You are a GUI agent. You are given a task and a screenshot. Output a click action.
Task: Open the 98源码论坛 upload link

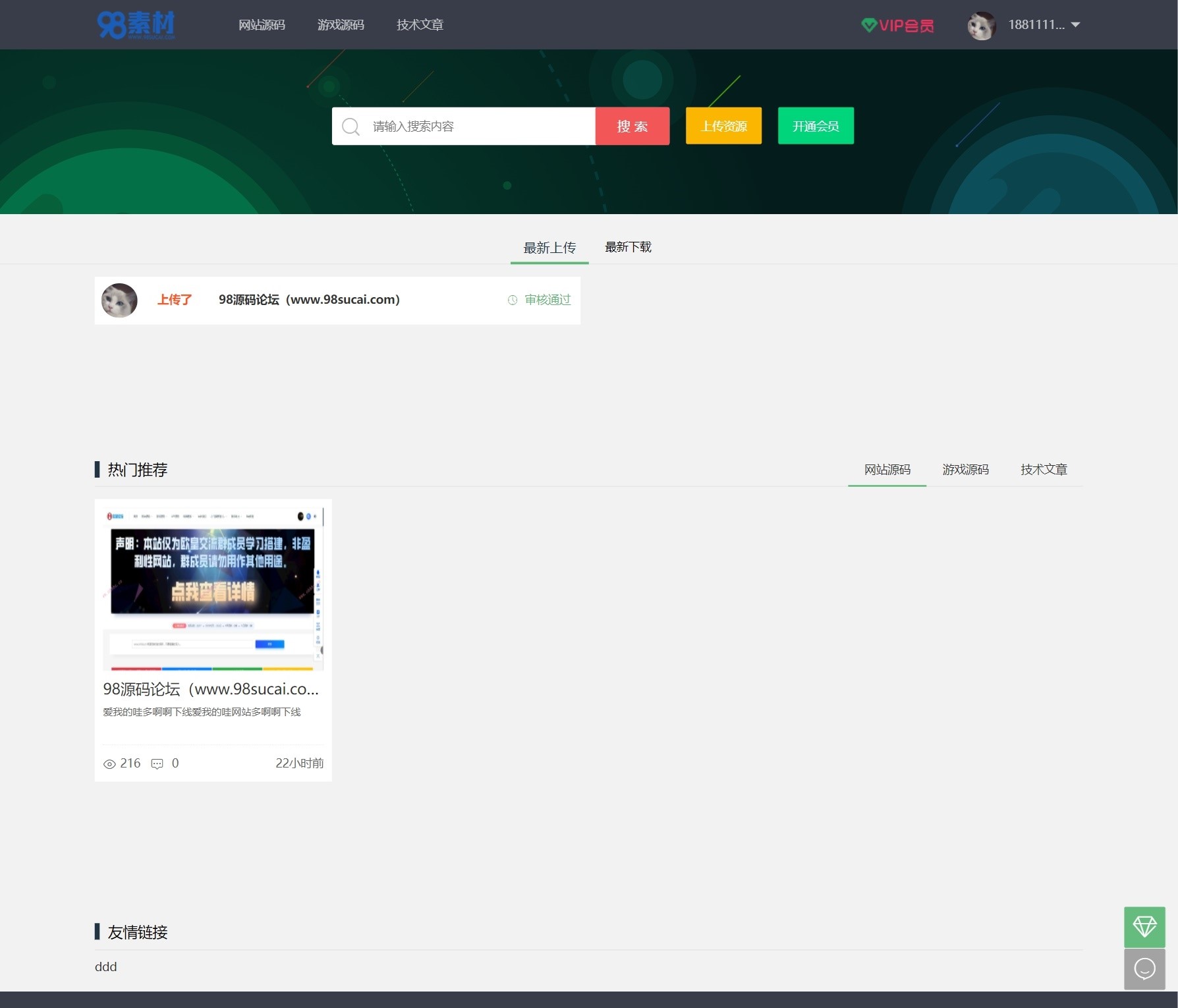click(x=308, y=300)
